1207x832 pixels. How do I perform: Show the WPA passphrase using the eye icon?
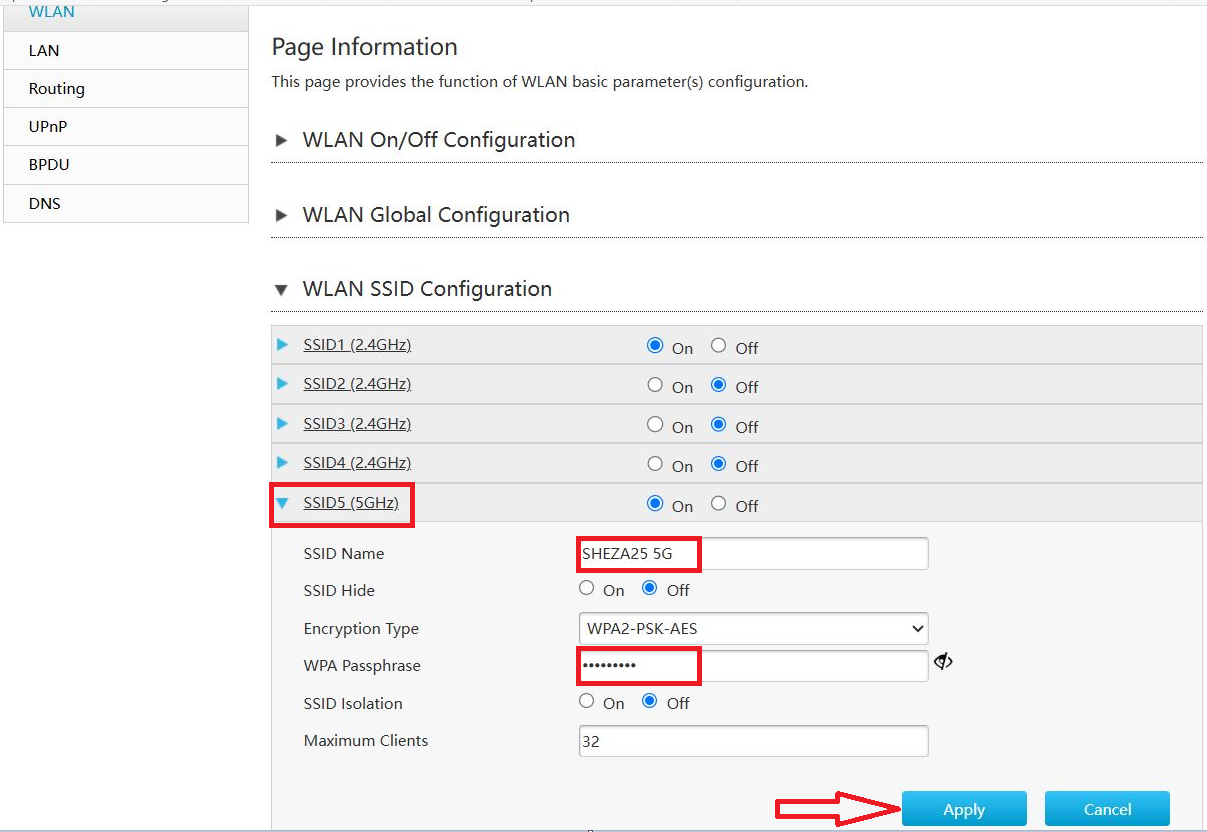[943, 661]
